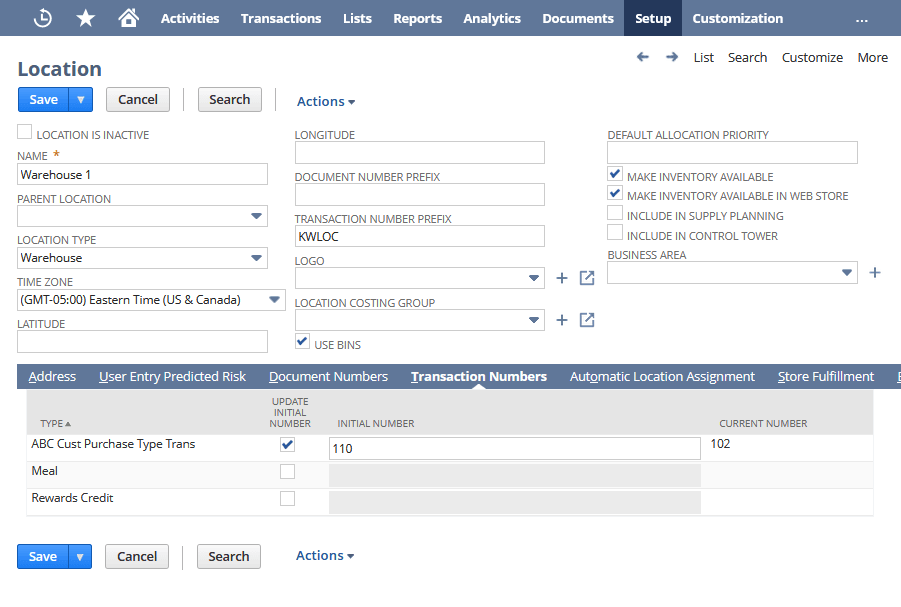
Task: Go to Home via house icon
Action: tap(128, 18)
